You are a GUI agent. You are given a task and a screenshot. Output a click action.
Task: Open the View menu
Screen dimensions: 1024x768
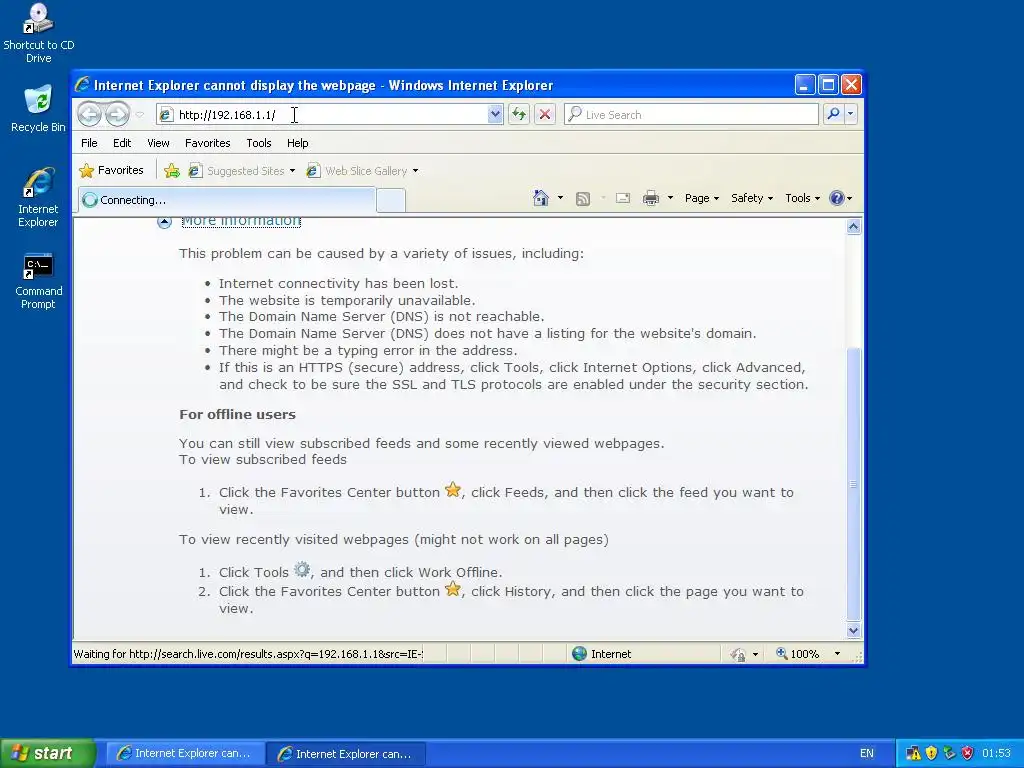tap(158, 143)
